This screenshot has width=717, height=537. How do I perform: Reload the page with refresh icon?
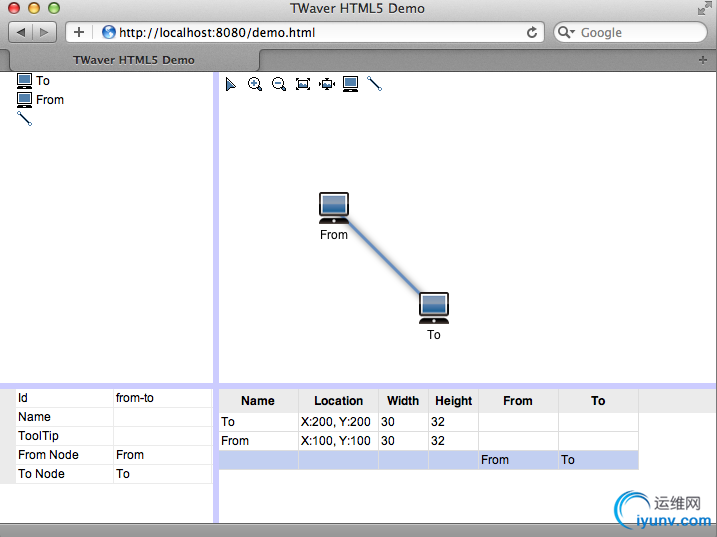(531, 32)
